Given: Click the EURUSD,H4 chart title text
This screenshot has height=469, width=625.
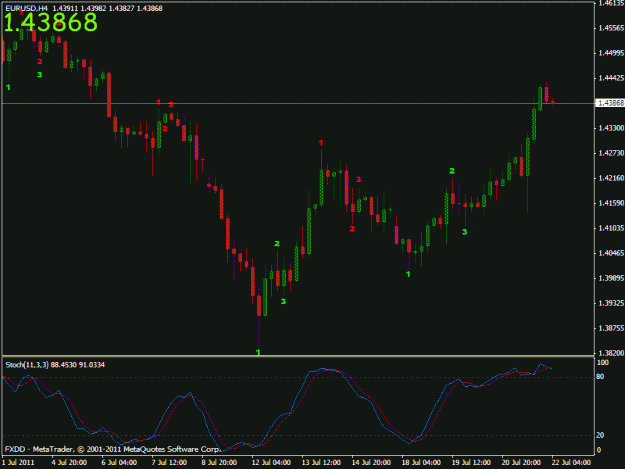Looking at the screenshot, I should (26, 8).
